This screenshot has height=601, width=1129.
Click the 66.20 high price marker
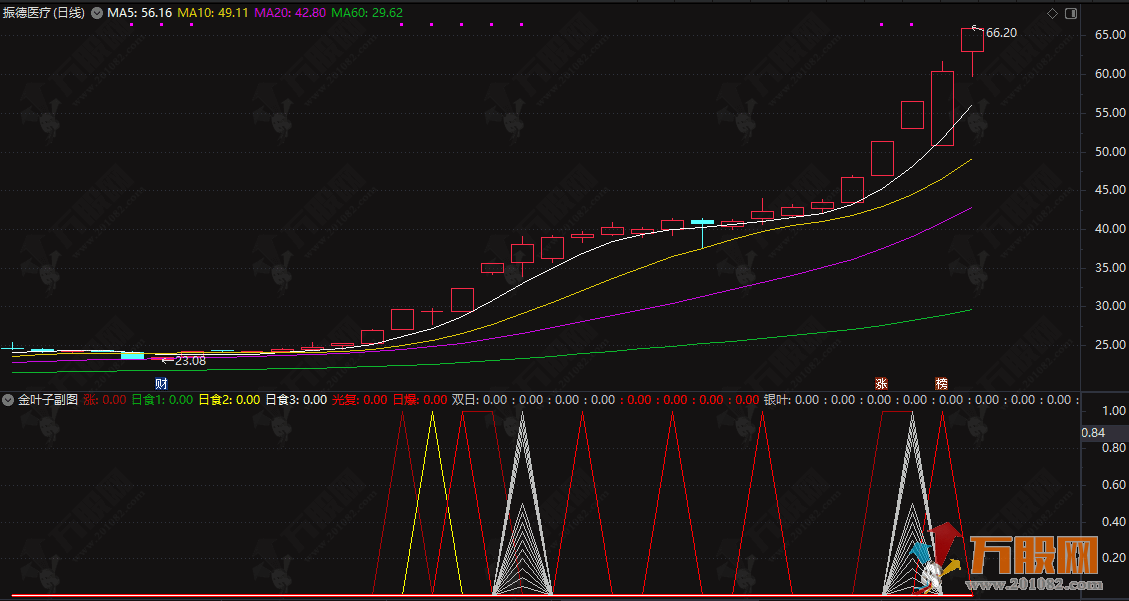(1001, 33)
